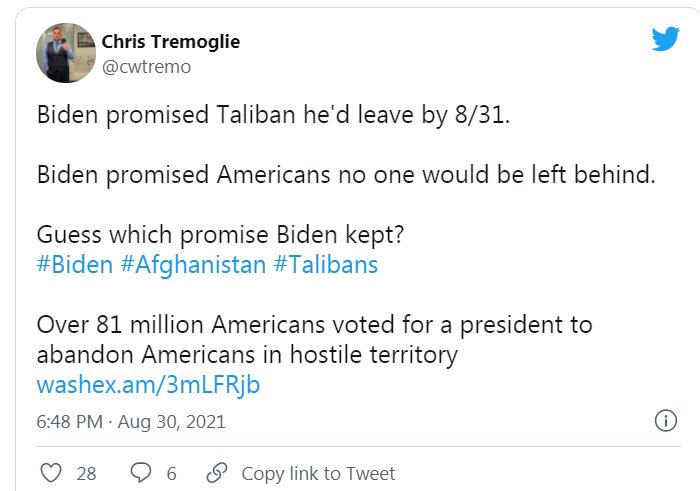Open Chris Tremoglie's profile picture
The width and height of the screenshot is (700, 491).
tap(66, 53)
